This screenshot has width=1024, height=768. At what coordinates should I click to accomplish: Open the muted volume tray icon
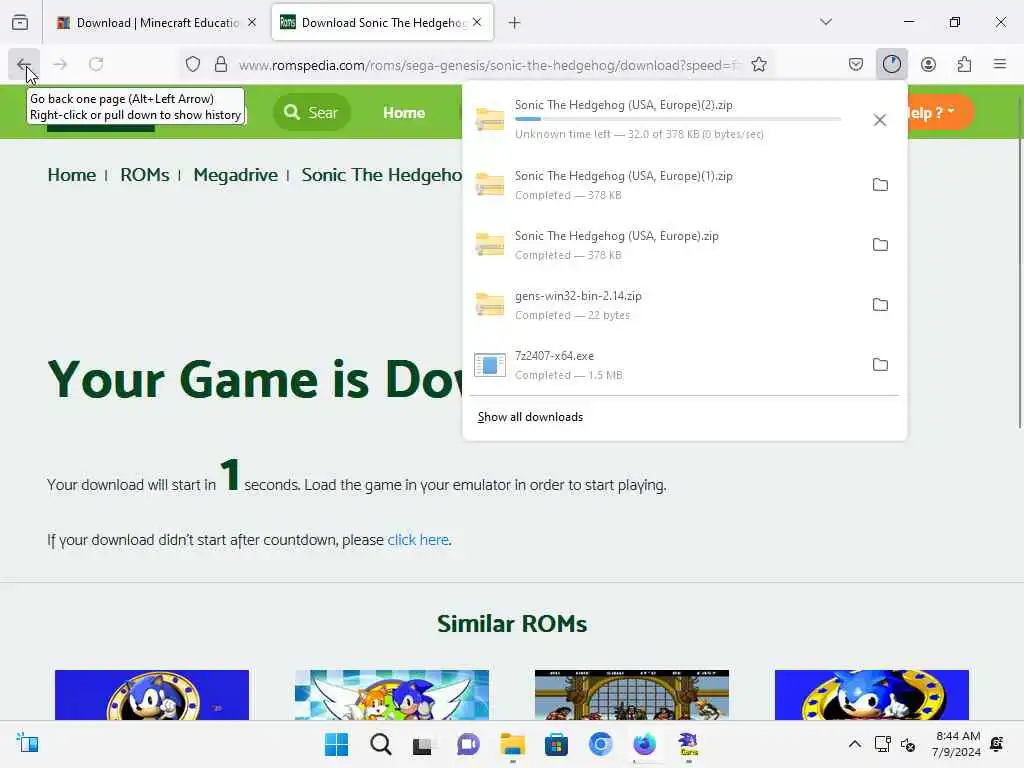[x=908, y=744]
